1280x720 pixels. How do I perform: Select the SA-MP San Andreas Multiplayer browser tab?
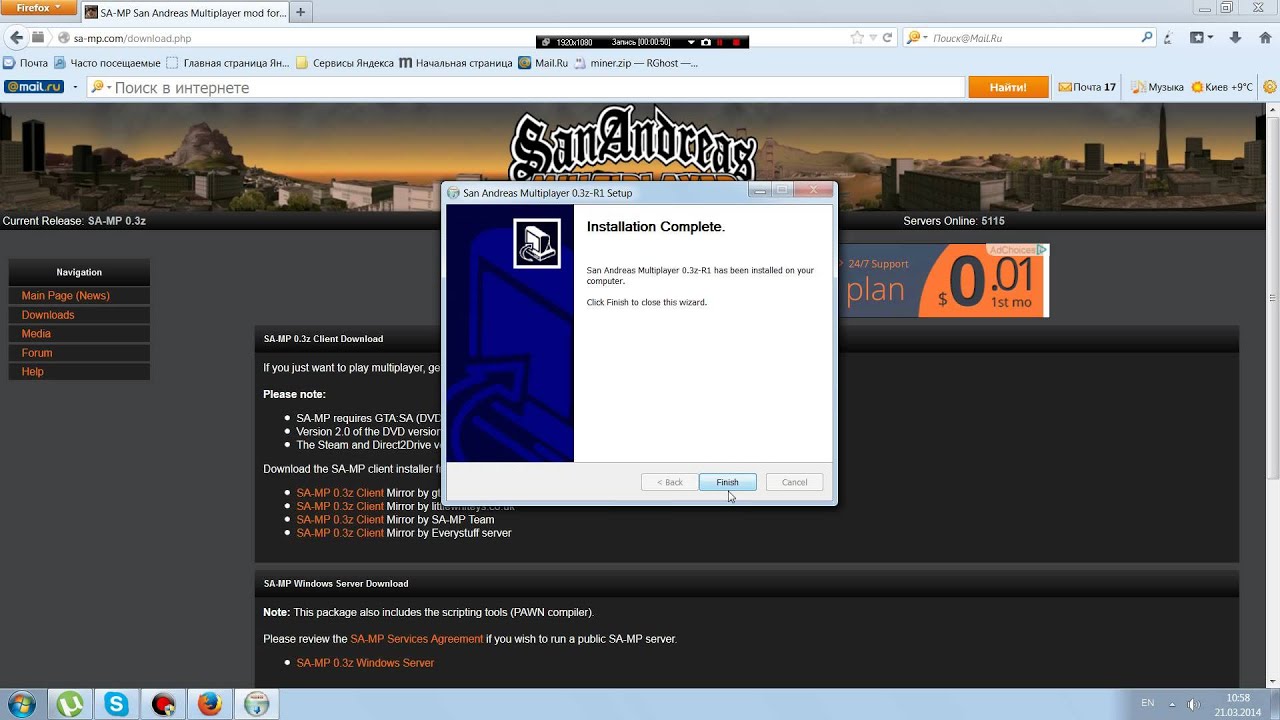(185, 13)
